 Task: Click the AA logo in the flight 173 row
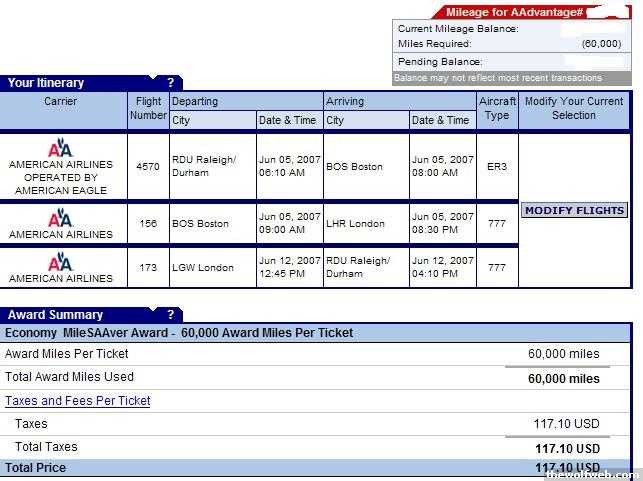click(x=60, y=261)
